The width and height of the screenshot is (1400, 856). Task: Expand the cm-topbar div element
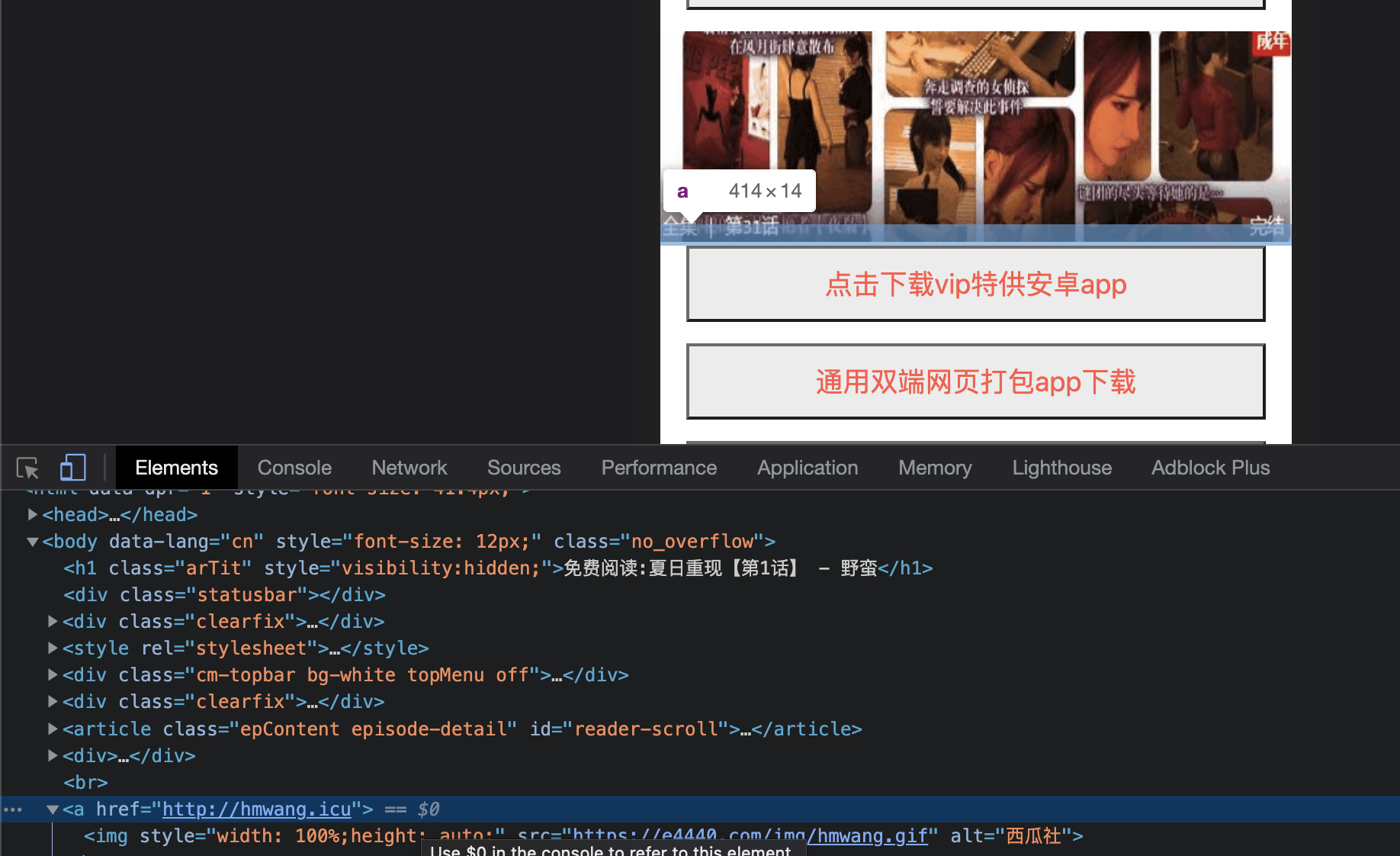52,674
